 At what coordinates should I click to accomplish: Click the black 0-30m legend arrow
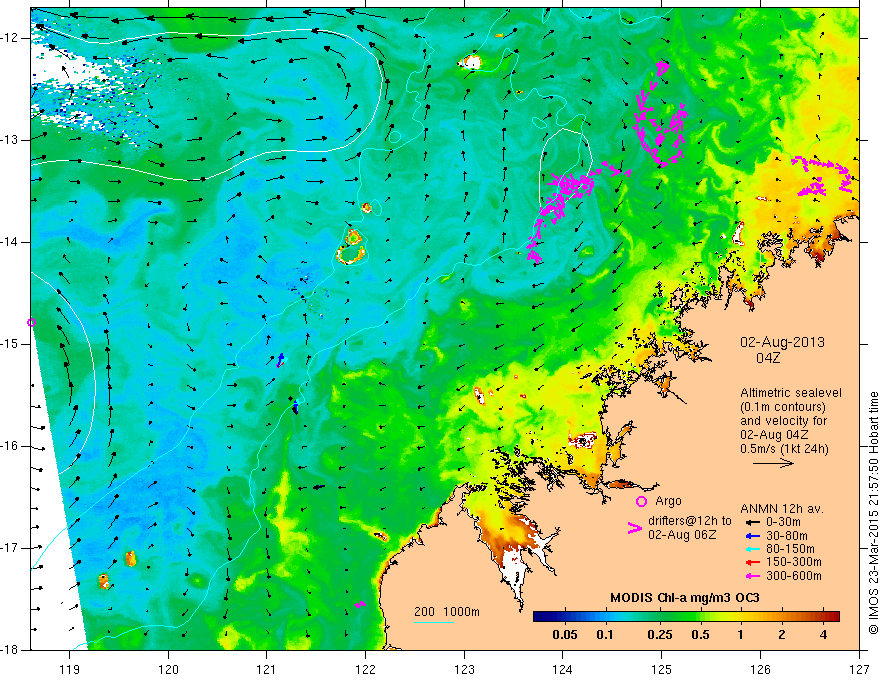coord(751,522)
